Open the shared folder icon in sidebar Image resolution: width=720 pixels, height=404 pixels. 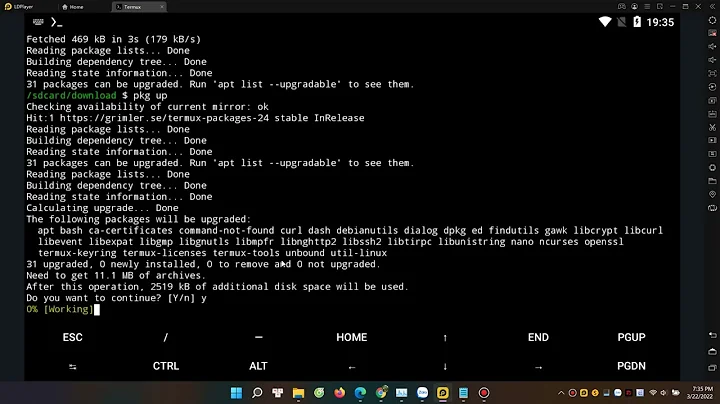coord(712,181)
